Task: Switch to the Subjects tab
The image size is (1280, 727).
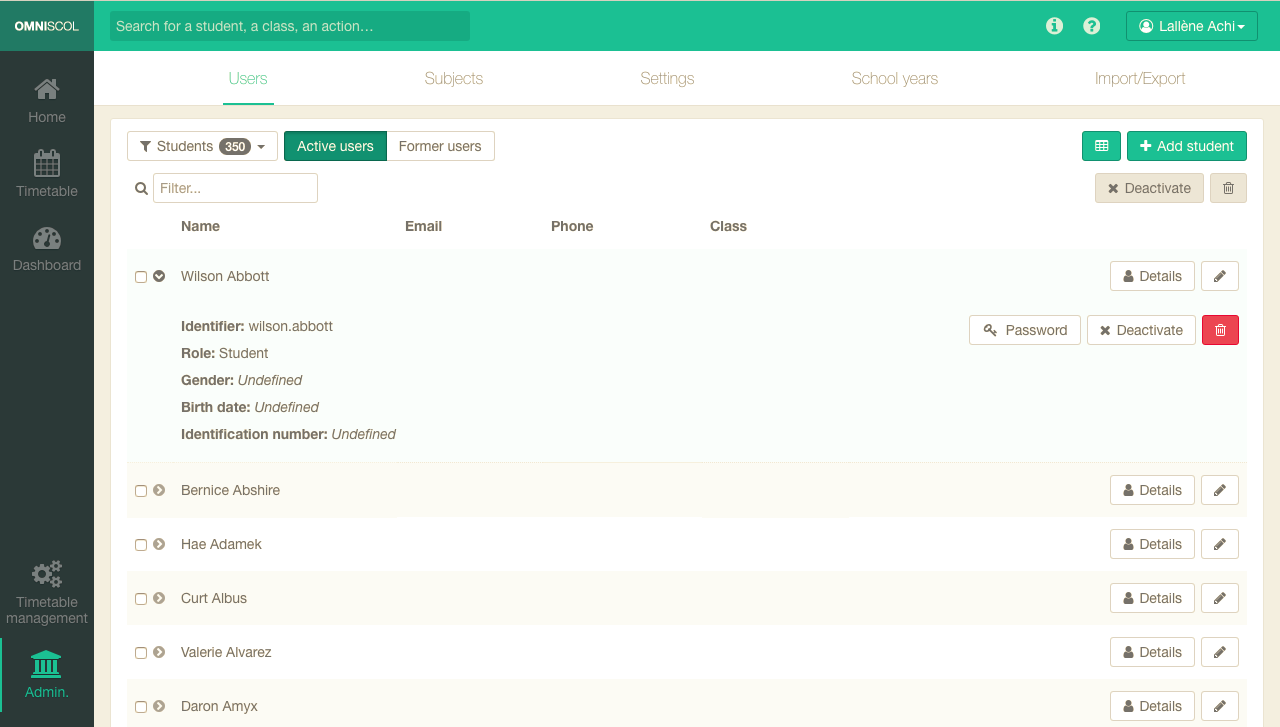Action: (453, 78)
